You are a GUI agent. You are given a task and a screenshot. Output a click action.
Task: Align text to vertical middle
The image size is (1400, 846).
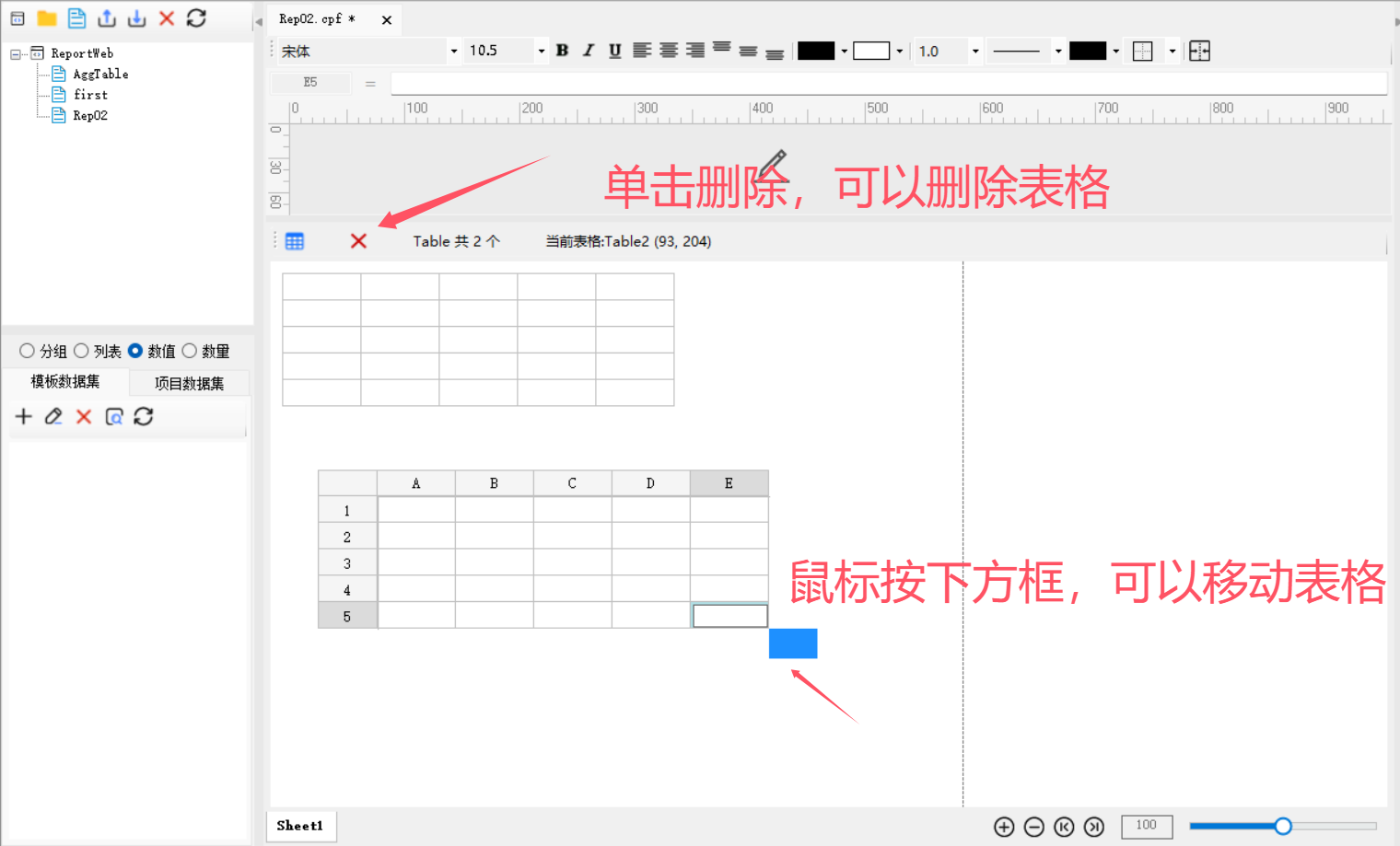tap(749, 52)
